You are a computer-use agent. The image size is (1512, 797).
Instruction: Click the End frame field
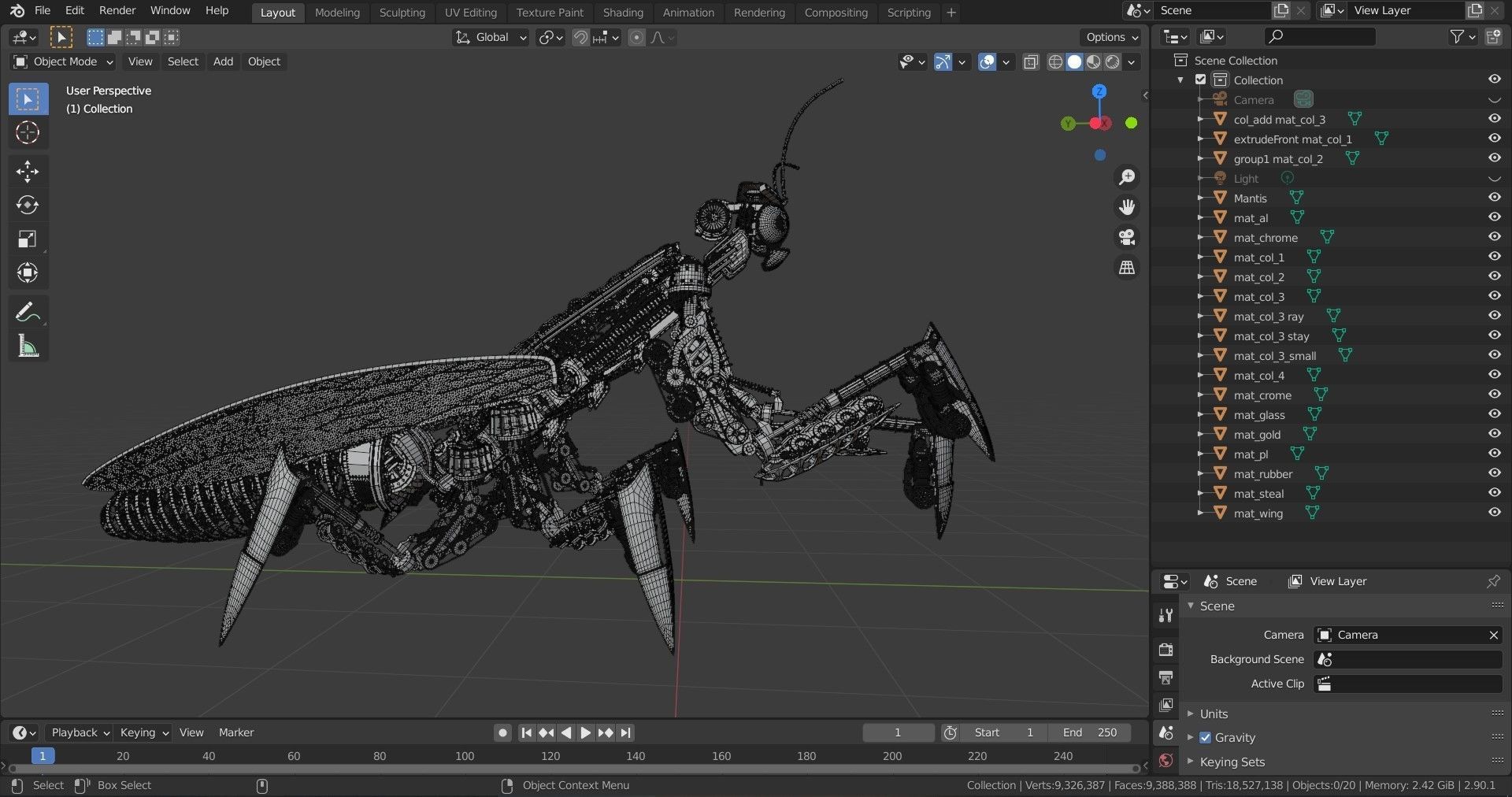1089,732
